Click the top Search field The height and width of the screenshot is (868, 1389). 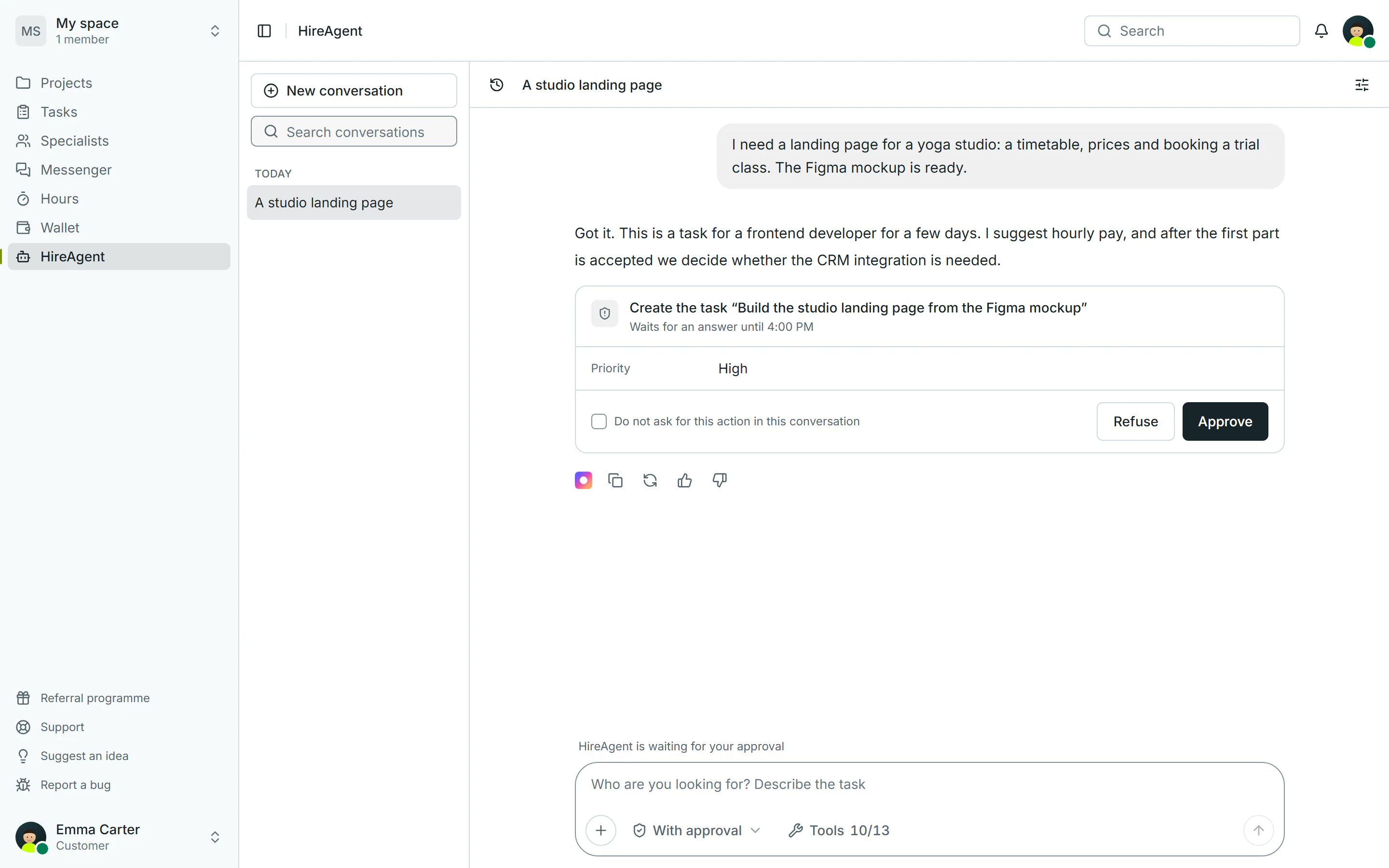(x=1192, y=31)
